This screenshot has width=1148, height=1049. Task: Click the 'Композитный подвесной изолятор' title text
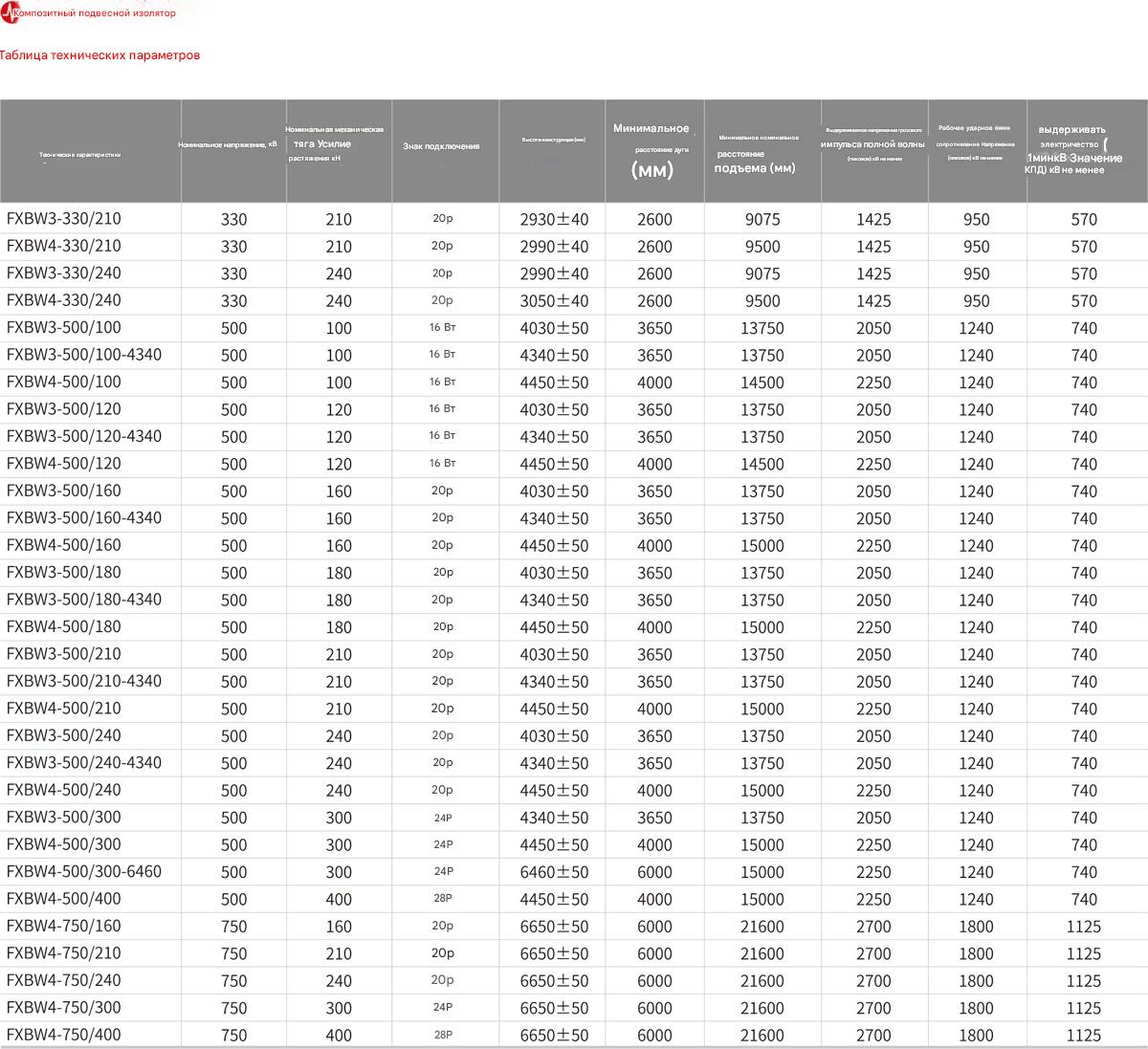pyautogui.click(x=95, y=14)
